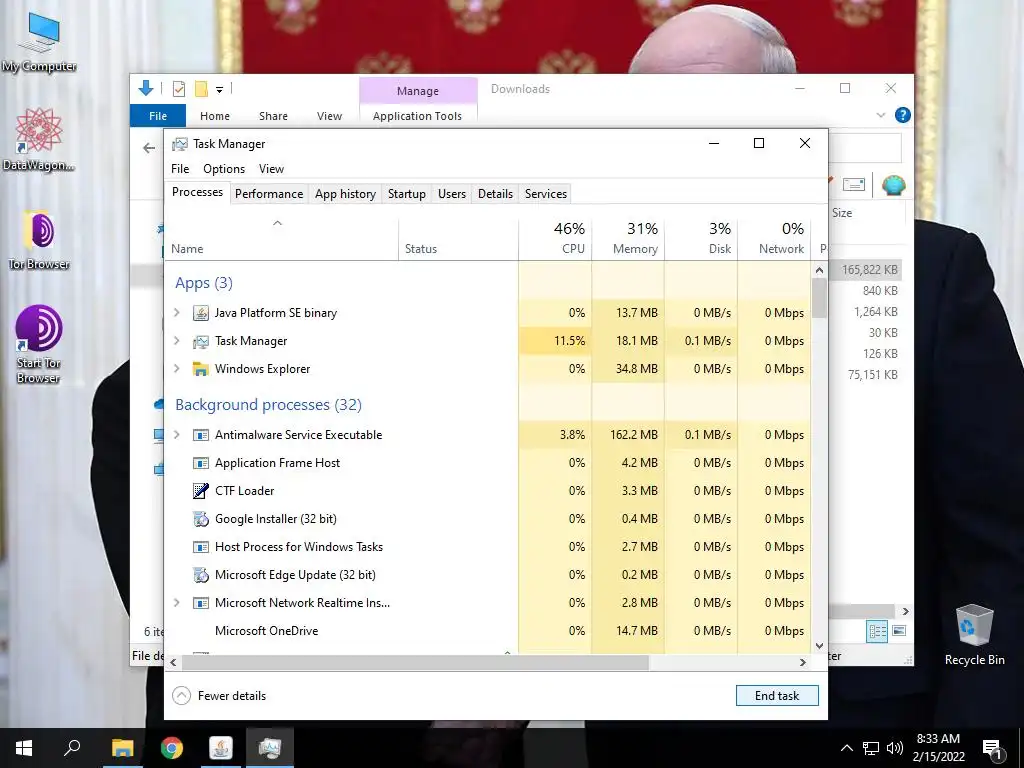The height and width of the screenshot is (768, 1024).
Task: Switch Explorer to large thumbnails view icon
Action: 899,631
